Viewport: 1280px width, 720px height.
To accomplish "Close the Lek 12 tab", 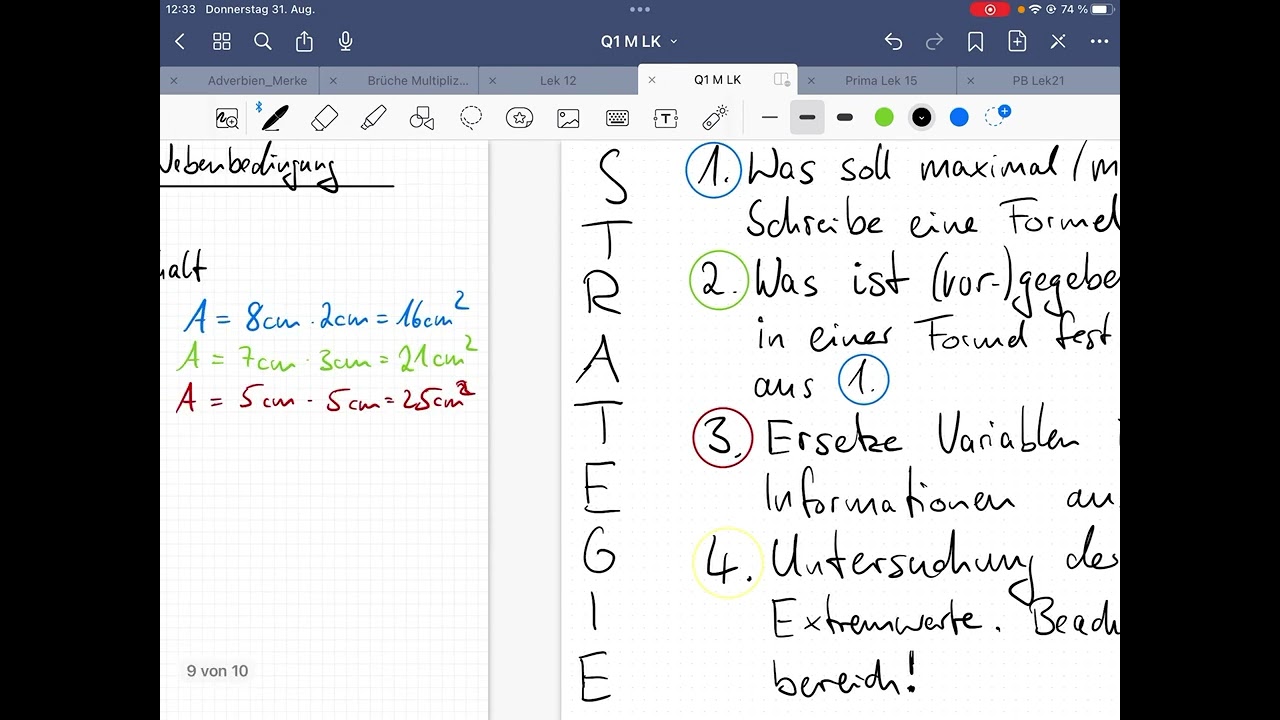I will [x=492, y=80].
